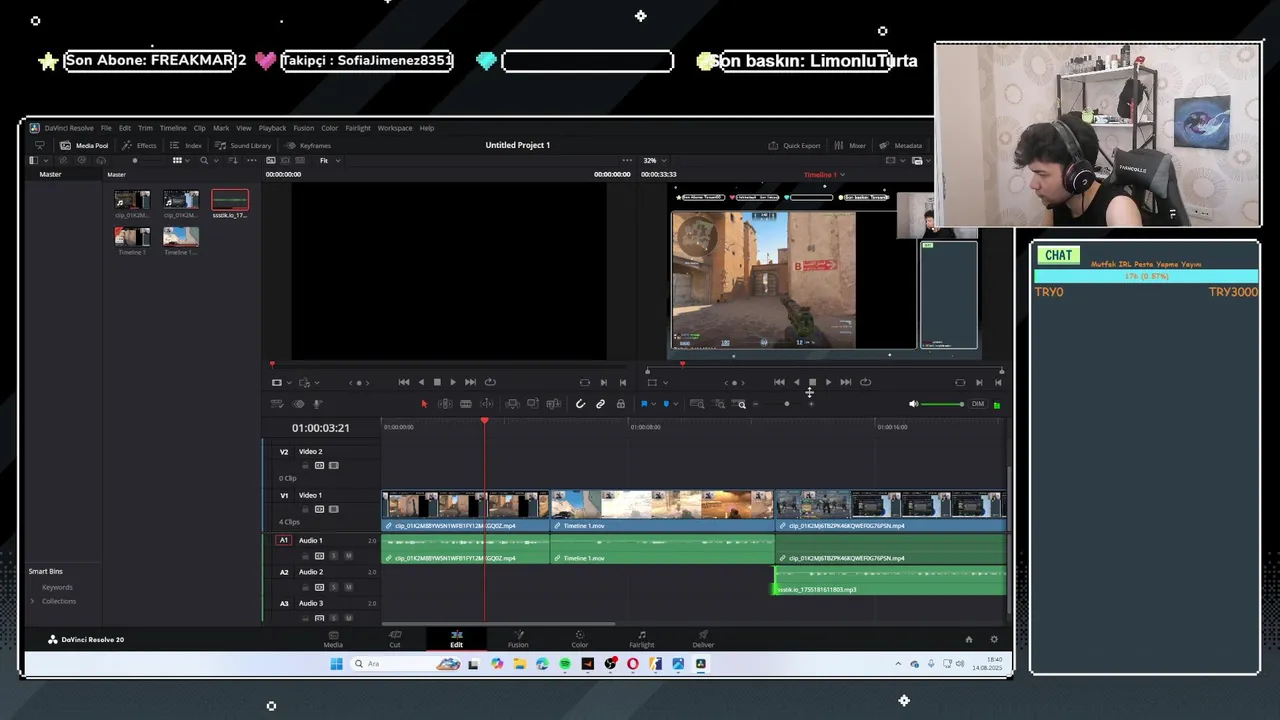Click the Quick Export button
Screen dimensions: 1280x720
pyautogui.click(x=794, y=145)
